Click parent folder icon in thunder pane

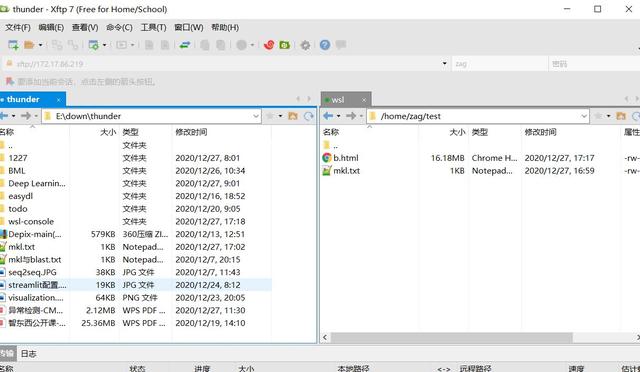[293, 116]
